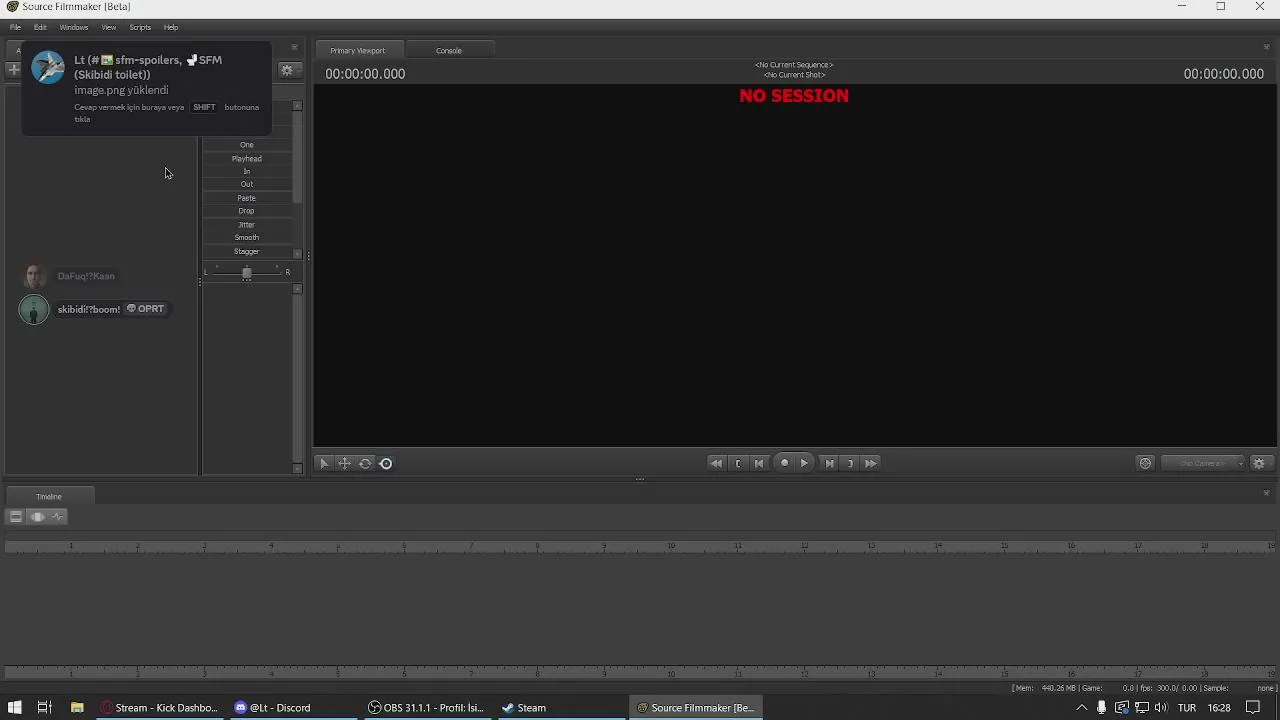This screenshot has width=1280, height=720.
Task: Click the Playhead preset button
Action: [x=247, y=158]
